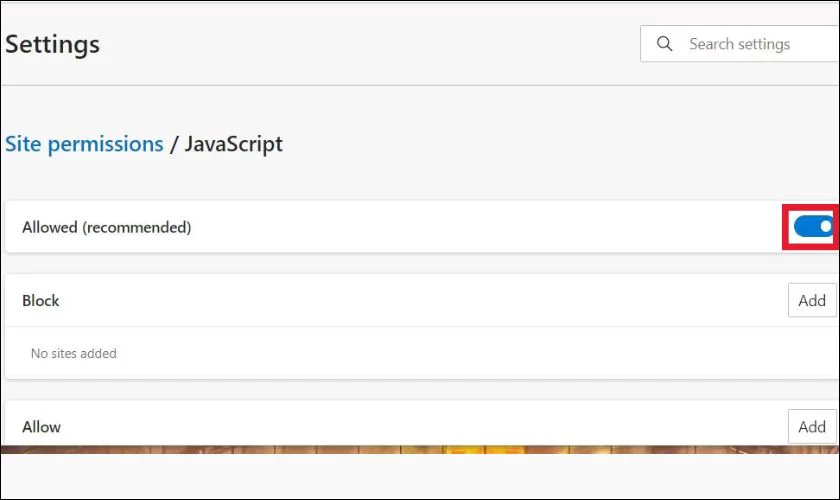Open the Site permissions breadcrumb link
The width and height of the screenshot is (840, 500).
coord(84,144)
